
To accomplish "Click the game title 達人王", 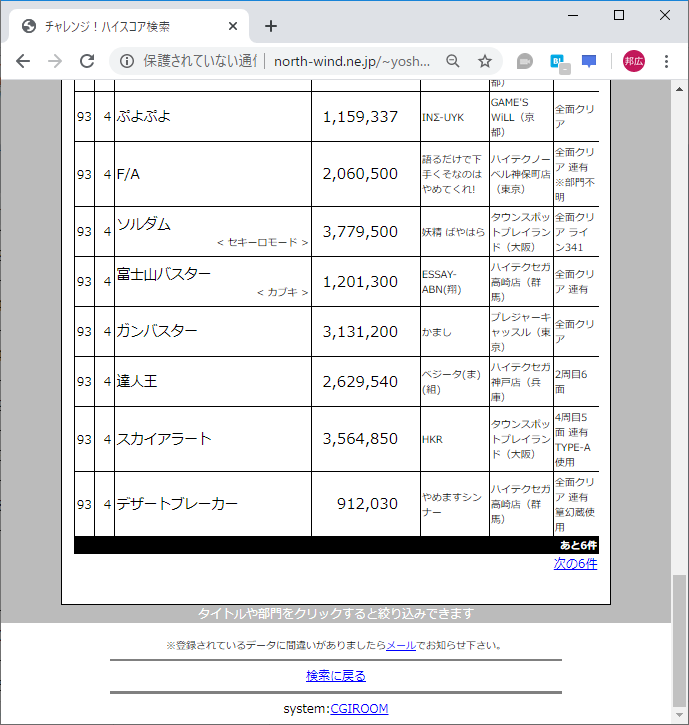I will click(137, 381).
